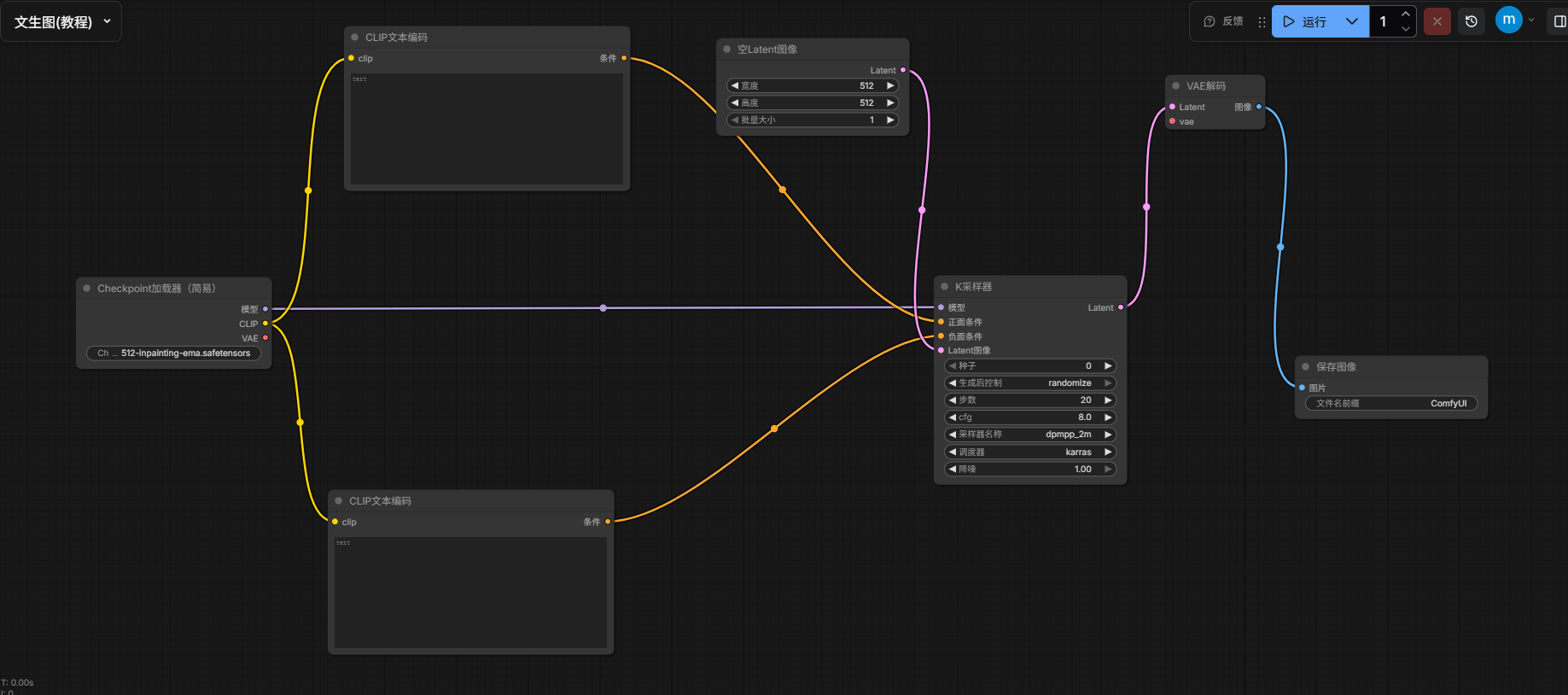
Task: Increase 步数 steps with the right arrow
Action: [1108, 400]
